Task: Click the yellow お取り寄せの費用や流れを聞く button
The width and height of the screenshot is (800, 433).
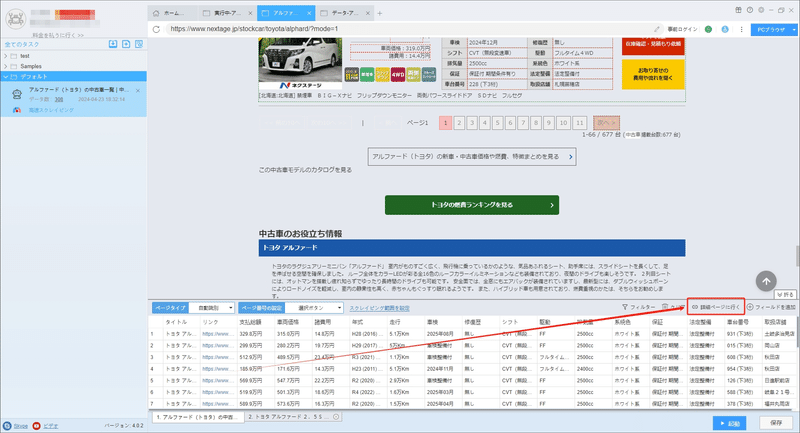Action: pyautogui.click(x=653, y=74)
